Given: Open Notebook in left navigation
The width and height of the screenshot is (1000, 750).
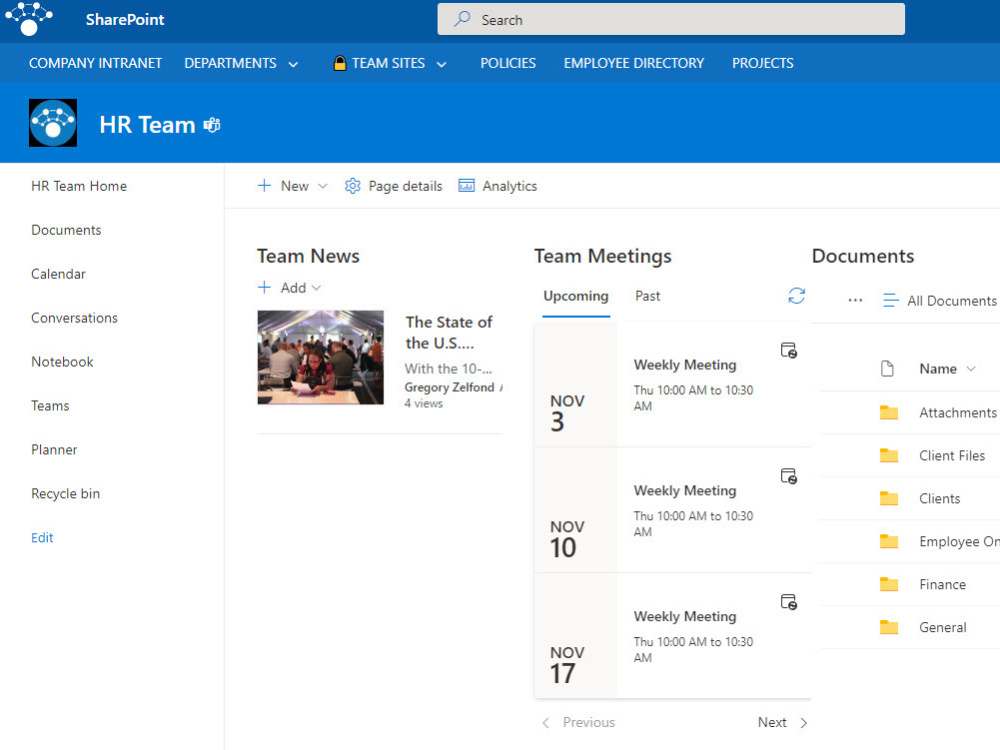Looking at the screenshot, I should (62, 362).
